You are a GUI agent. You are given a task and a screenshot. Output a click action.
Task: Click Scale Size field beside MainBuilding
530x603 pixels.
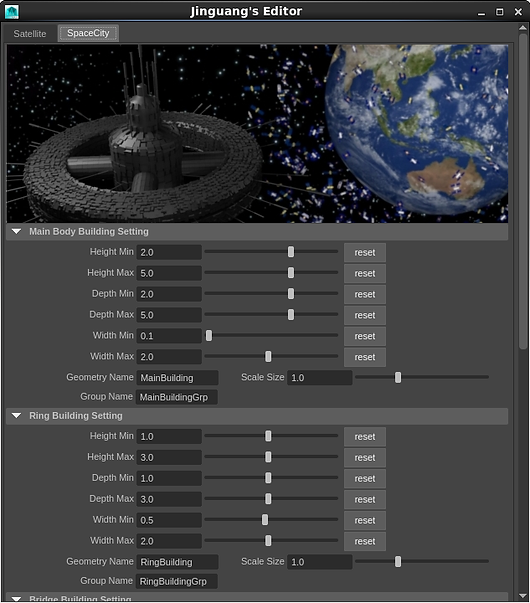point(320,378)
